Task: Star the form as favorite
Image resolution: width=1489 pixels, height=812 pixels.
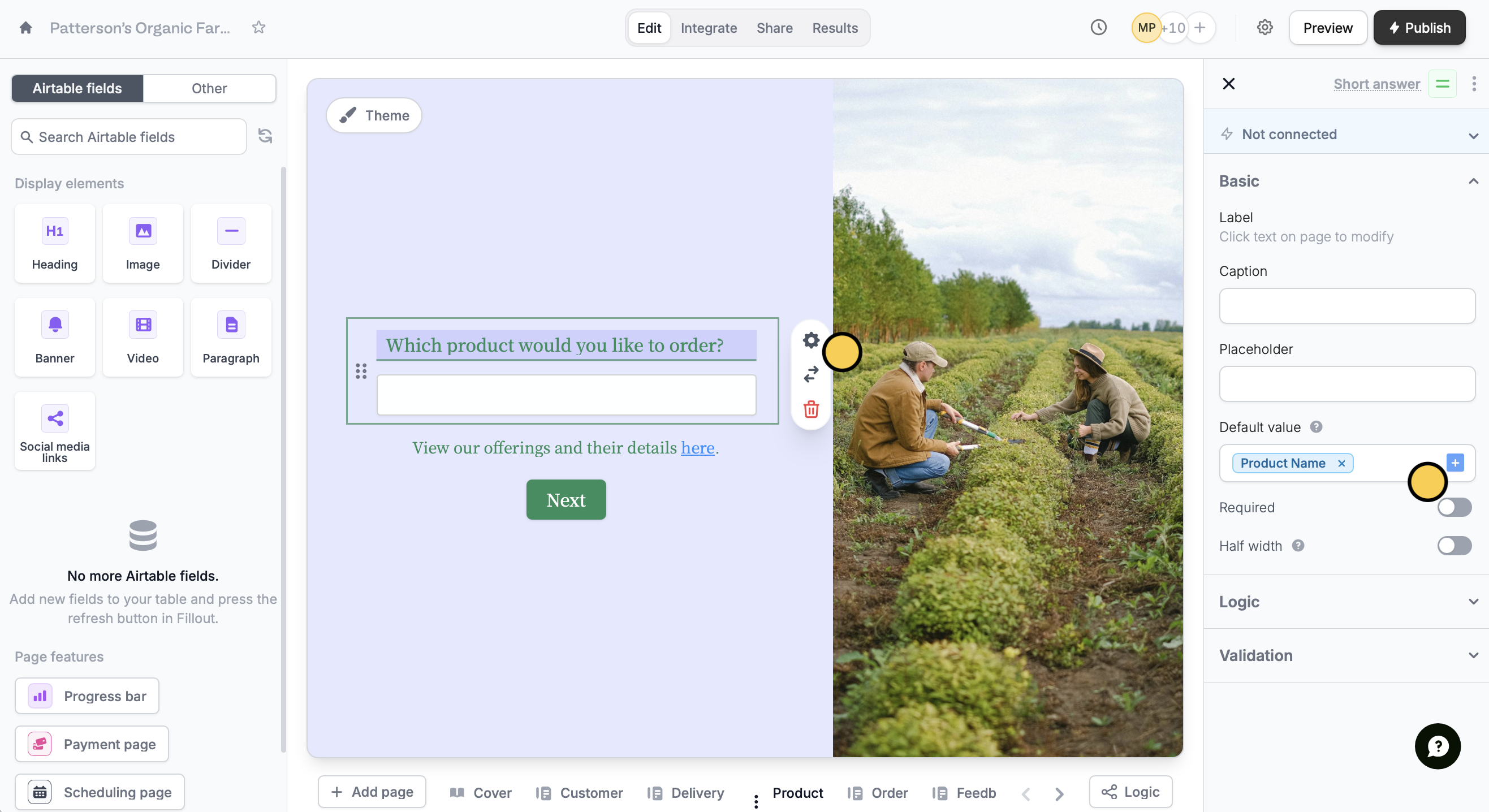Action: 258,28
